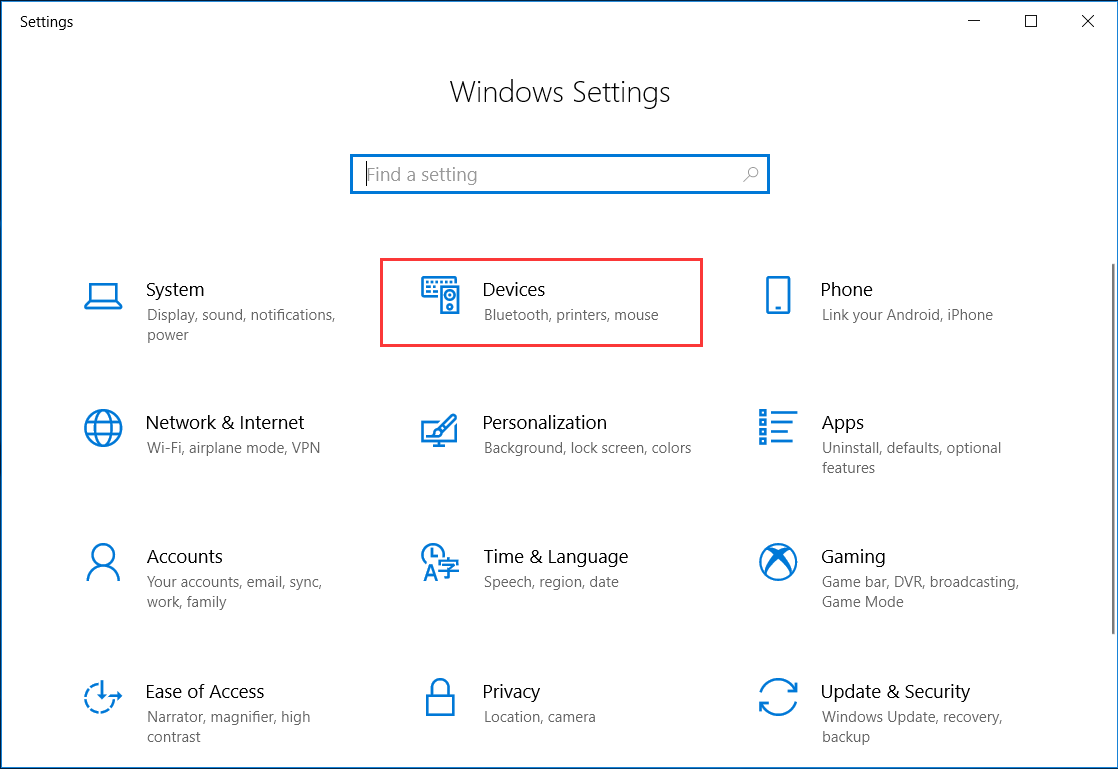
Task: Focus the Find a setting search field
Action: pyautogui.click(x=560, y=174)
